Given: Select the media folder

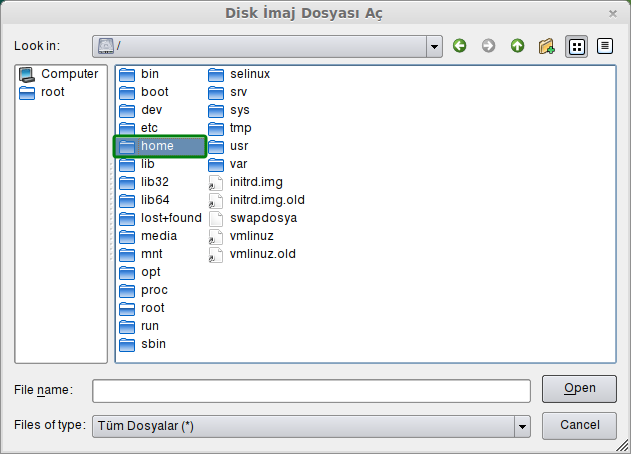Looking at the screenshot, I should [148, 236].
